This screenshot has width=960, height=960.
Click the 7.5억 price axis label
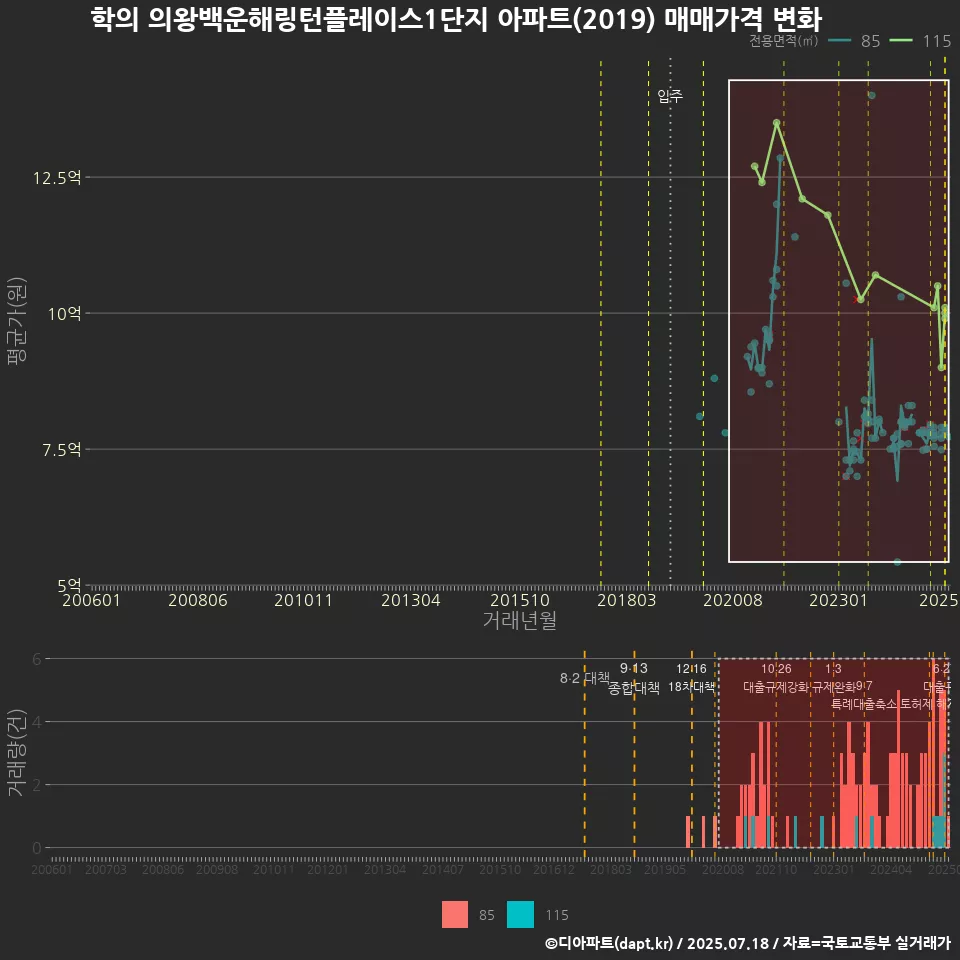(61, 450)
